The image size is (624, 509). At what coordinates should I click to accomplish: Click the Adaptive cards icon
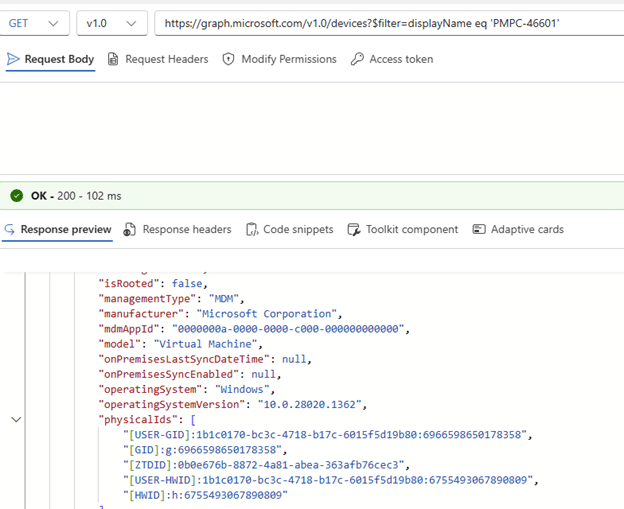479,230
